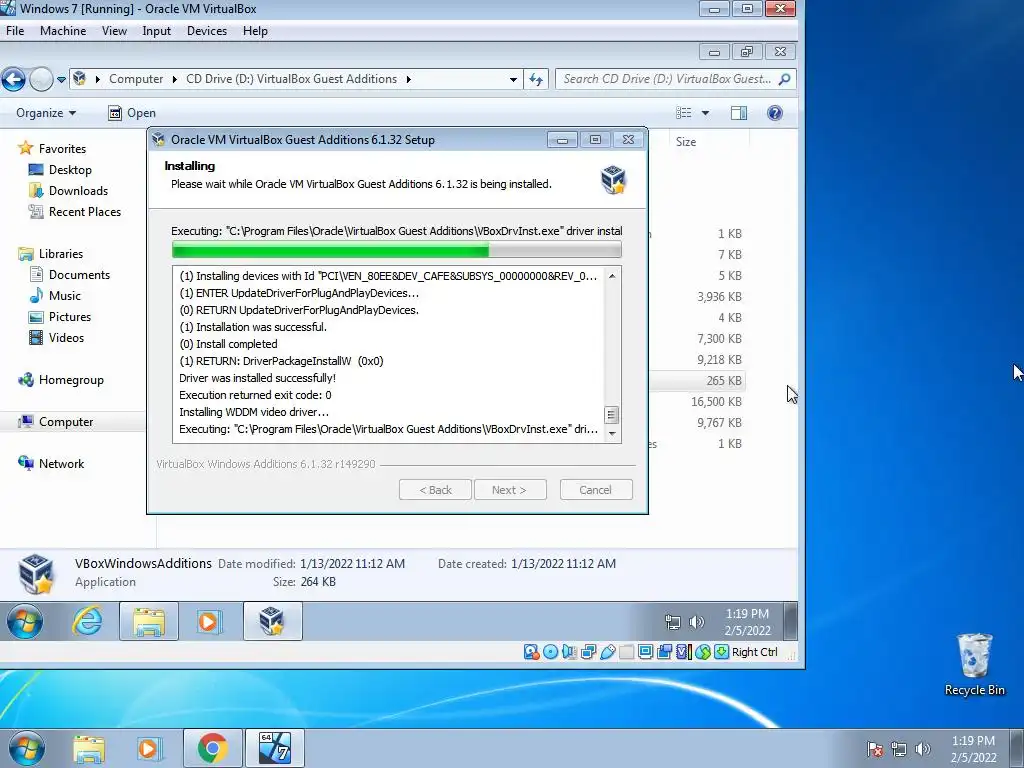Click the Explorer search box
Image resolution: width=1024 pixels, height=768 pixels.
click(x=675, y=79)
